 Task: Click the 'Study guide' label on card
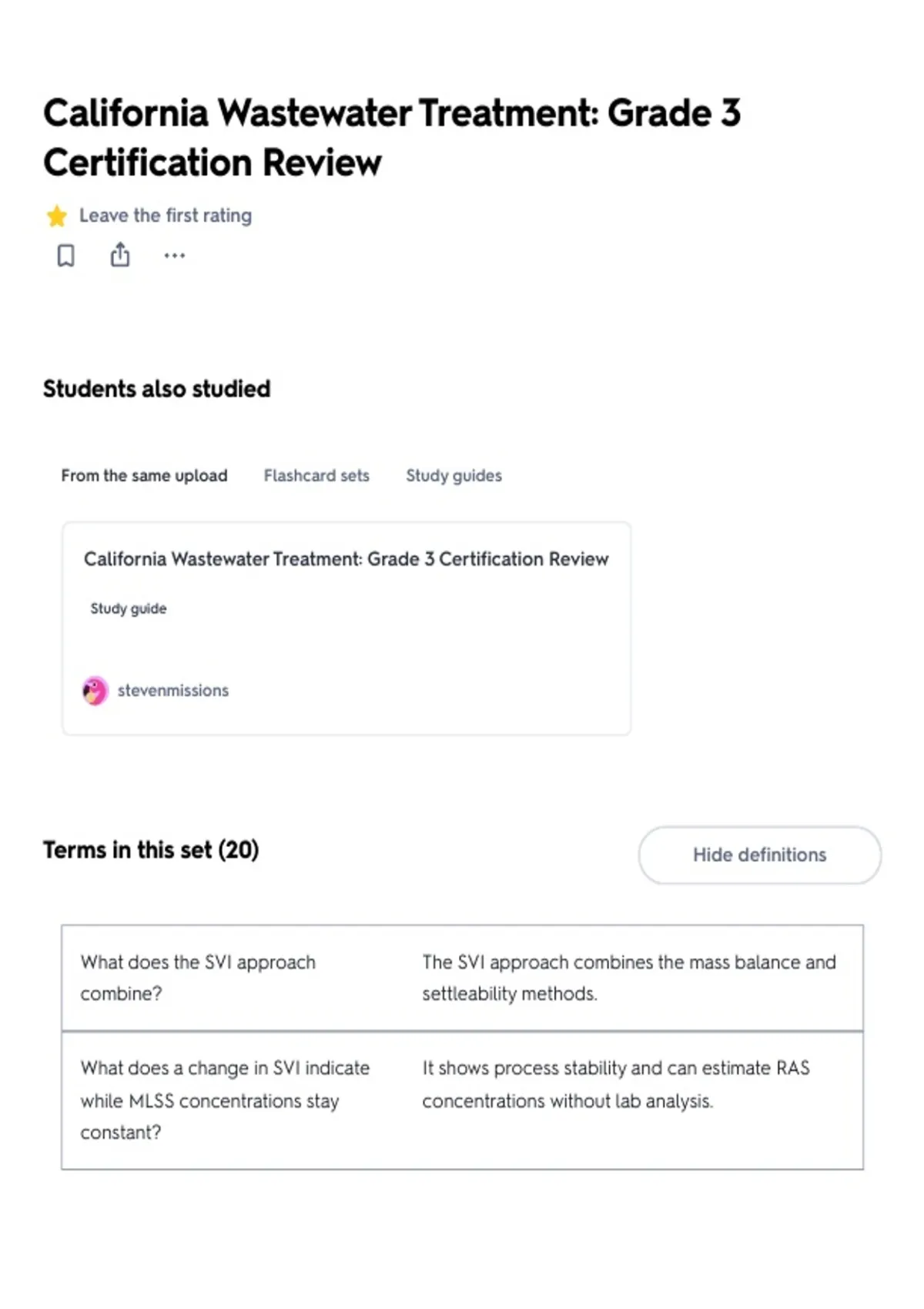point(129,608)
